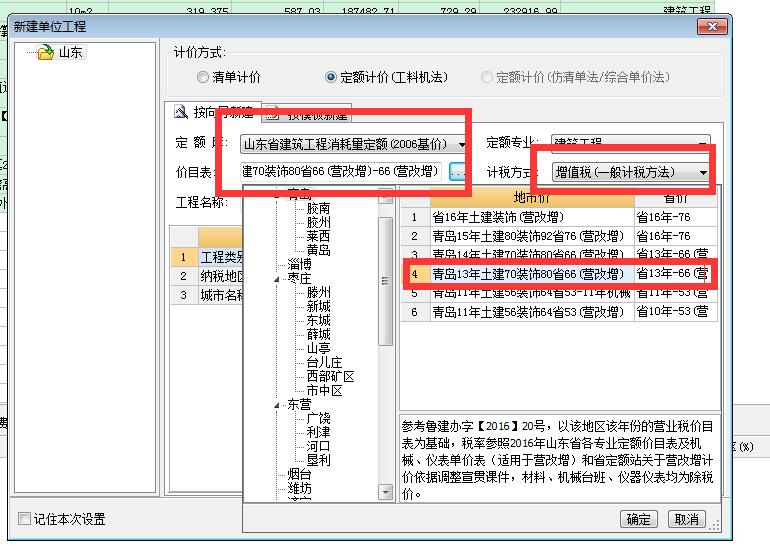The width and height of the screenshot is (770, 546).
Task: Toggle 记住本次设置 checkbox
Action: tap(24, 519)
